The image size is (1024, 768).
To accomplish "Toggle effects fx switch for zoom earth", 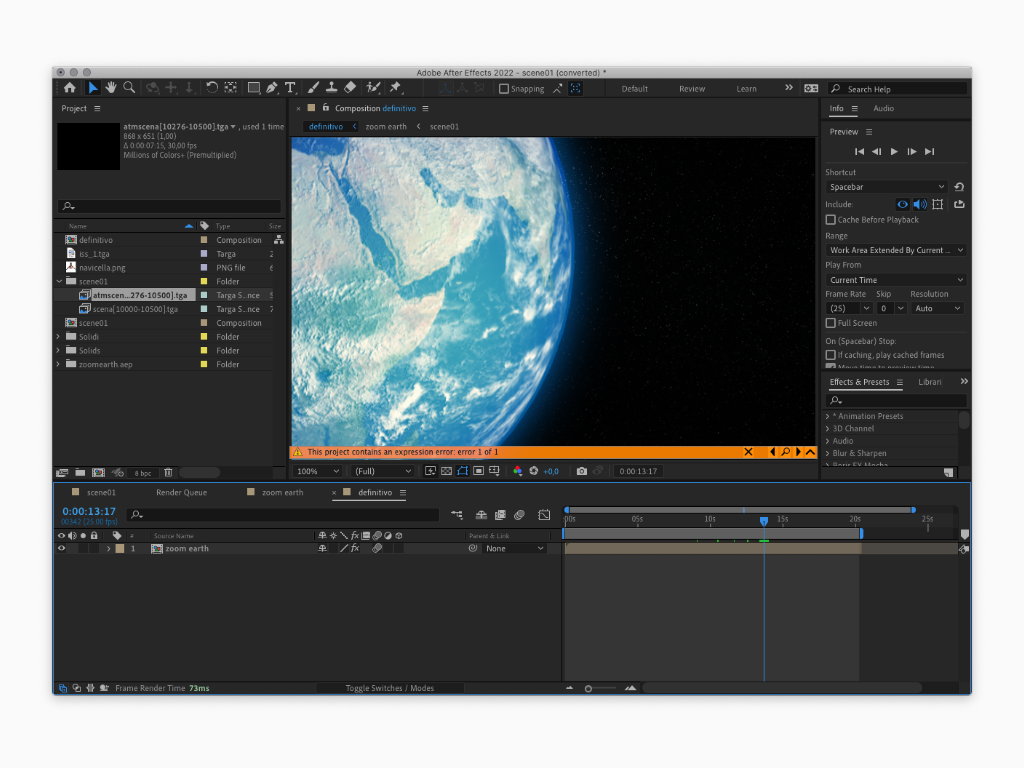I will pos(355,549).
